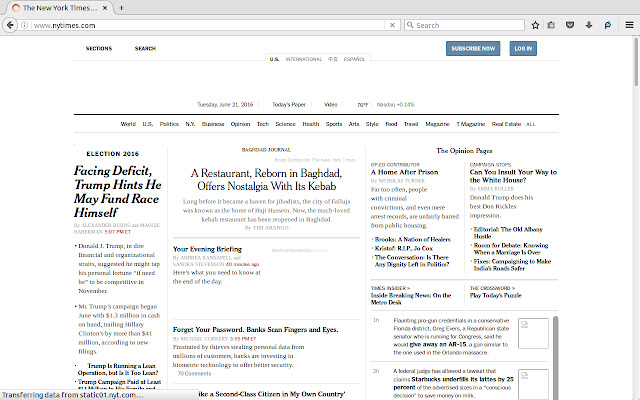Open Sports section in navigation

[x=334, y=124]
